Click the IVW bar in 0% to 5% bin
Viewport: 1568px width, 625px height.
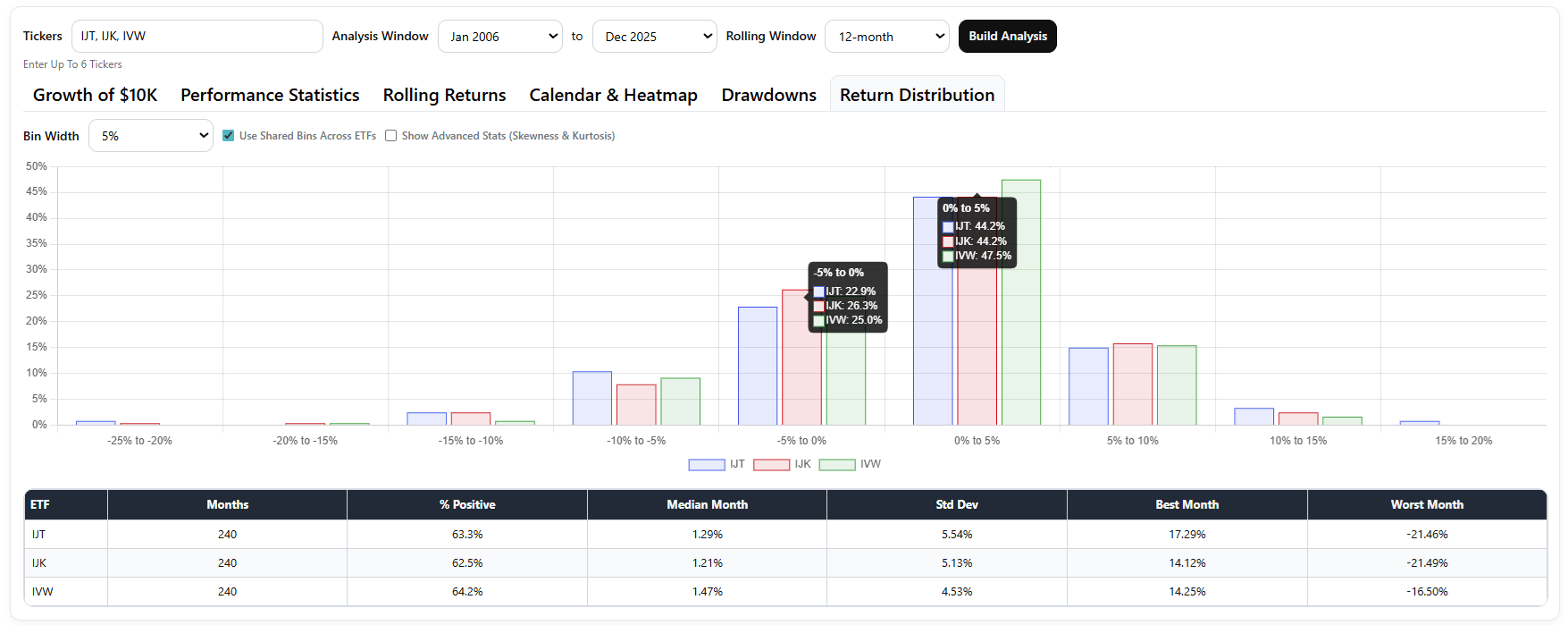click(x=1021, y=302)
